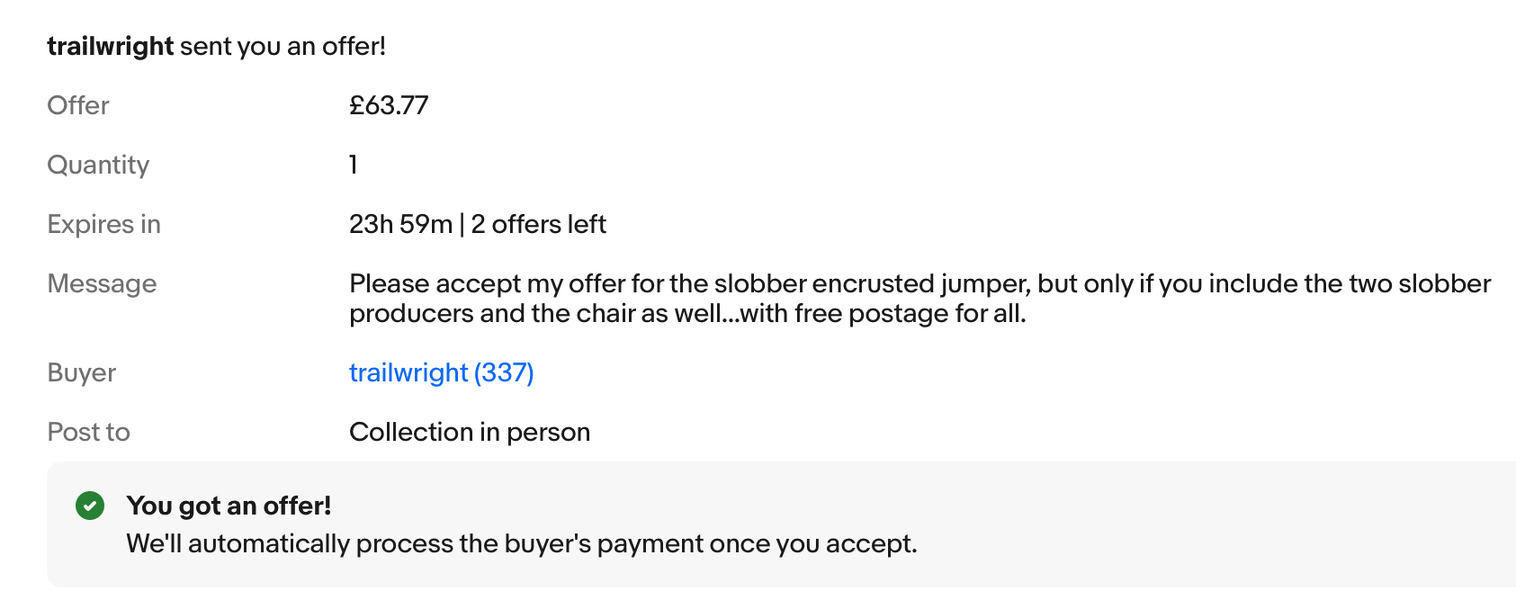
Task: Click the automatic payment processing notice text
Action: click(x=521, y=545)
